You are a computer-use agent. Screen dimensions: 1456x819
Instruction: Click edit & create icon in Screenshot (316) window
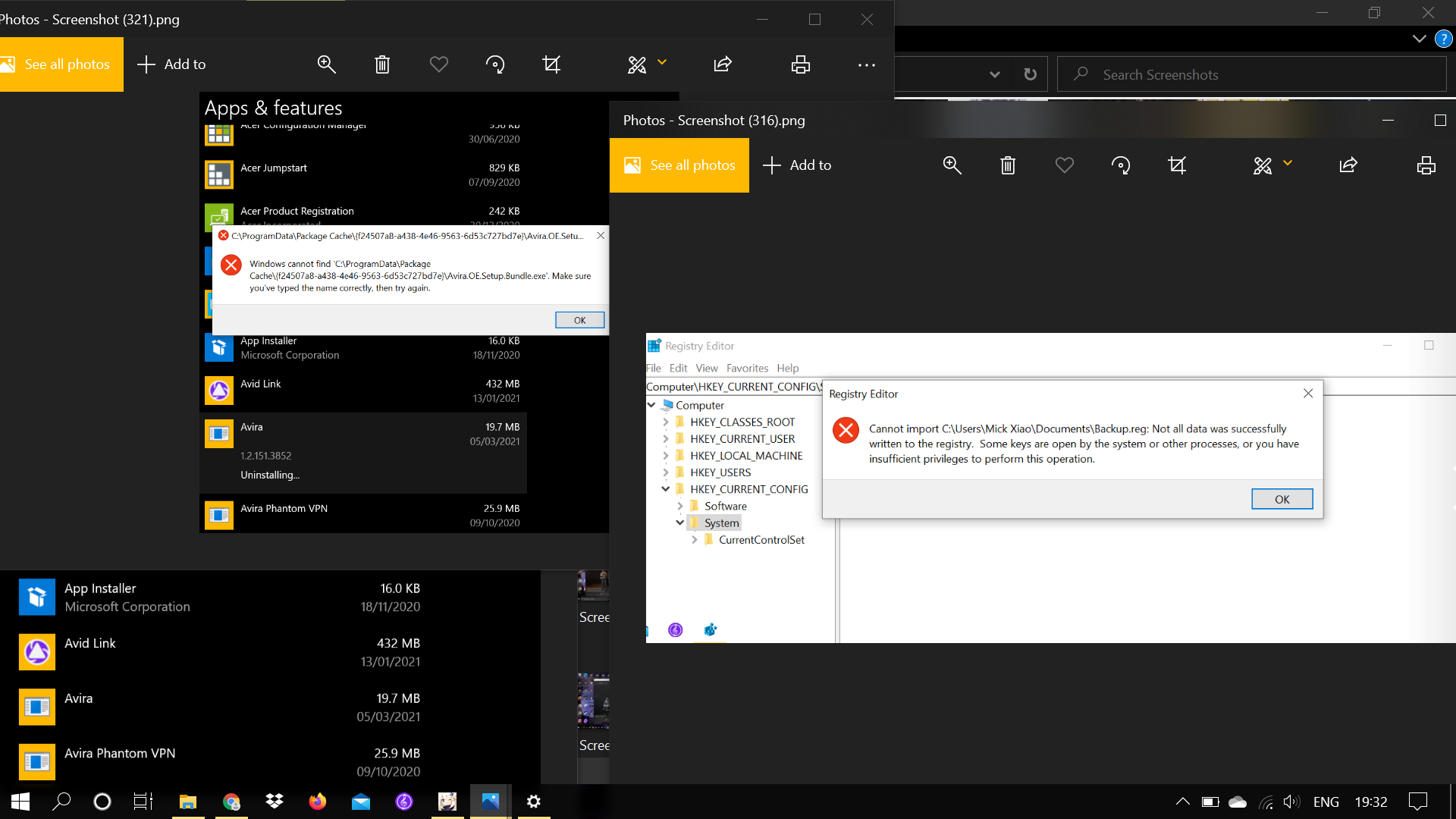coord(1263,165)
